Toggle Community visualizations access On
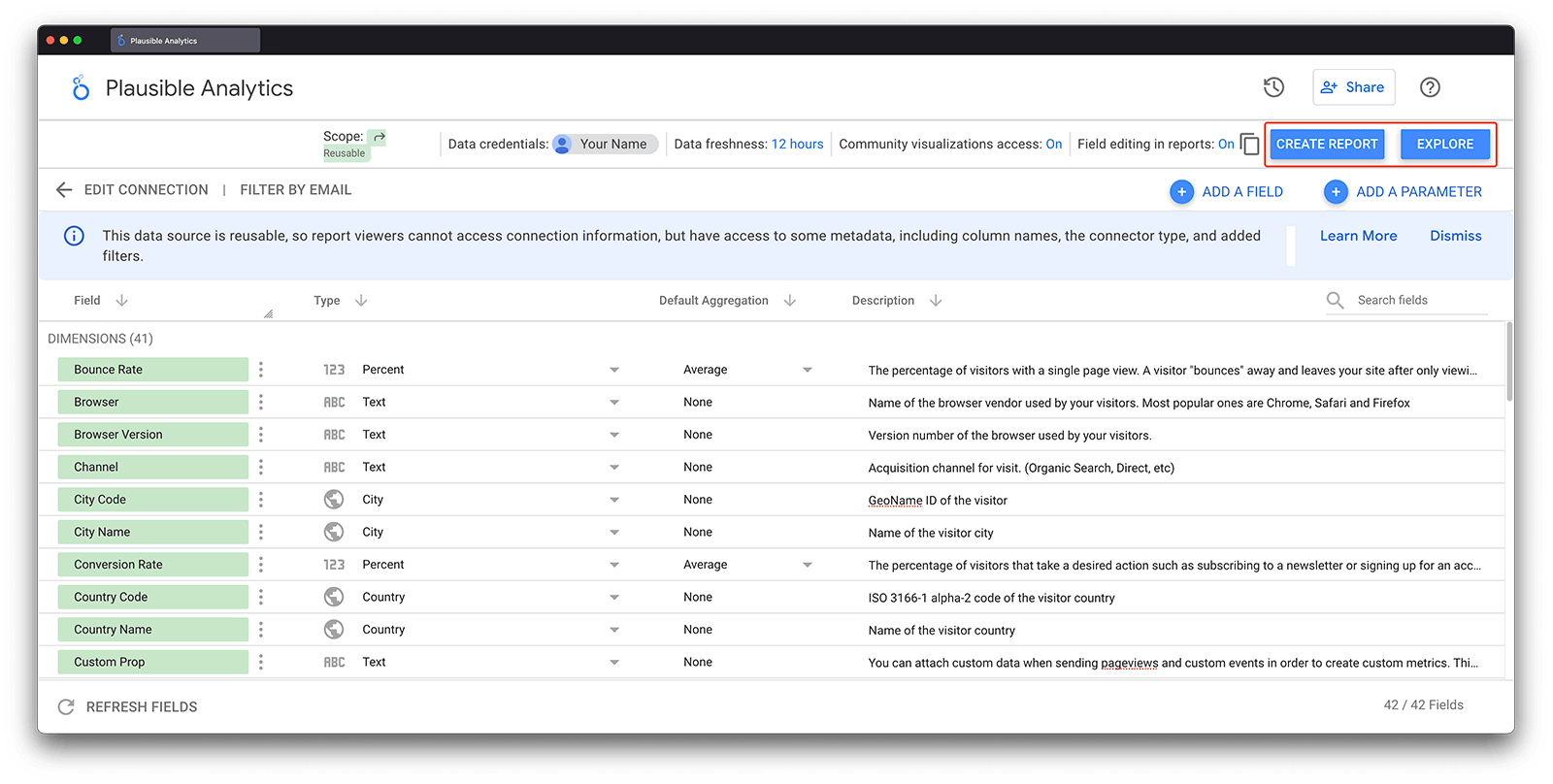Image resolution: width=1553 pixels, height=784 pixels. point(1053,145)
